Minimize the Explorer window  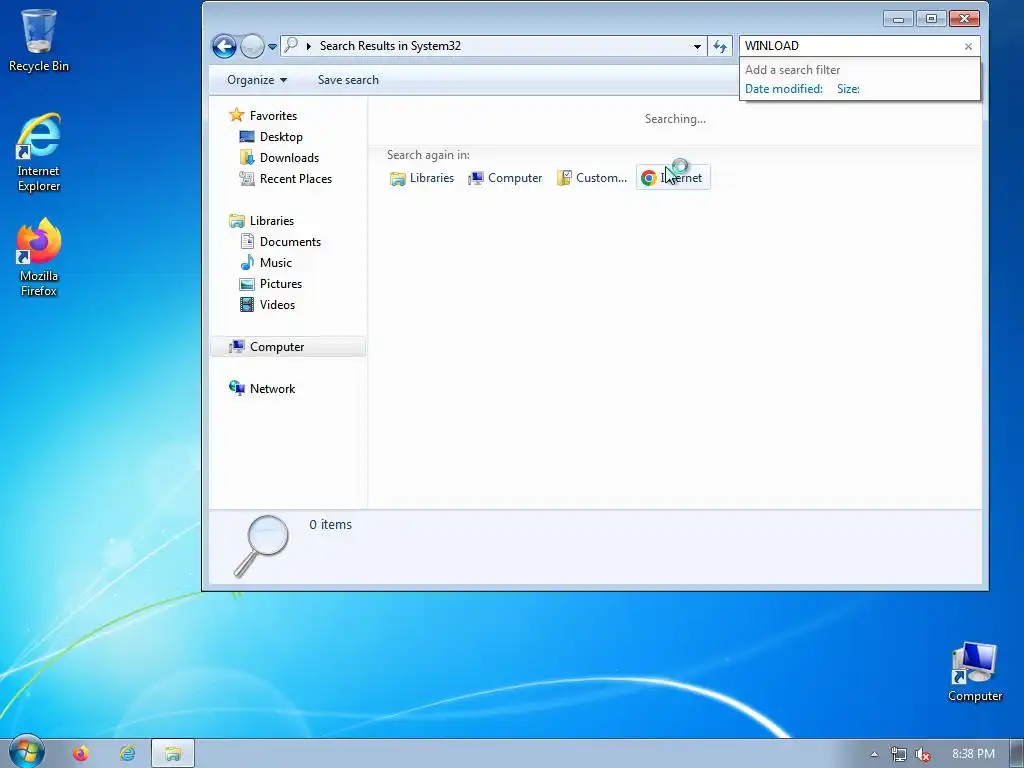click(898, 18)
